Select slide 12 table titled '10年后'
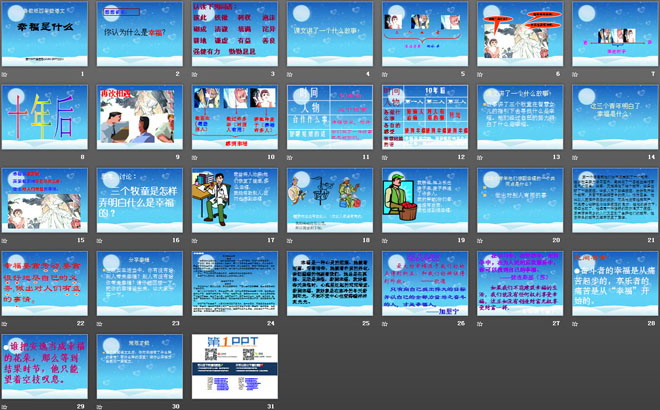 pyautogui.click(x=425, y=117)
